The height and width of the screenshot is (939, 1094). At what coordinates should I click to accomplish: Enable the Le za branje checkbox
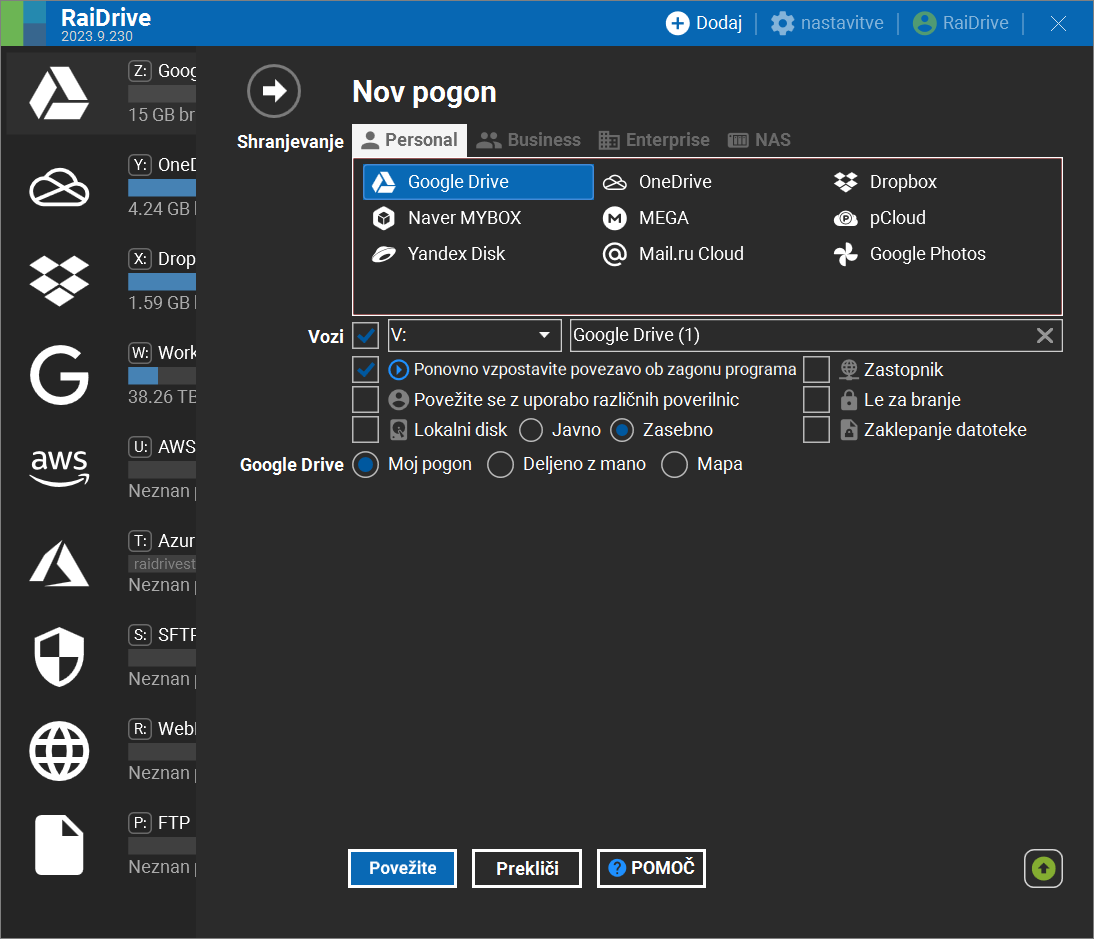816,400
